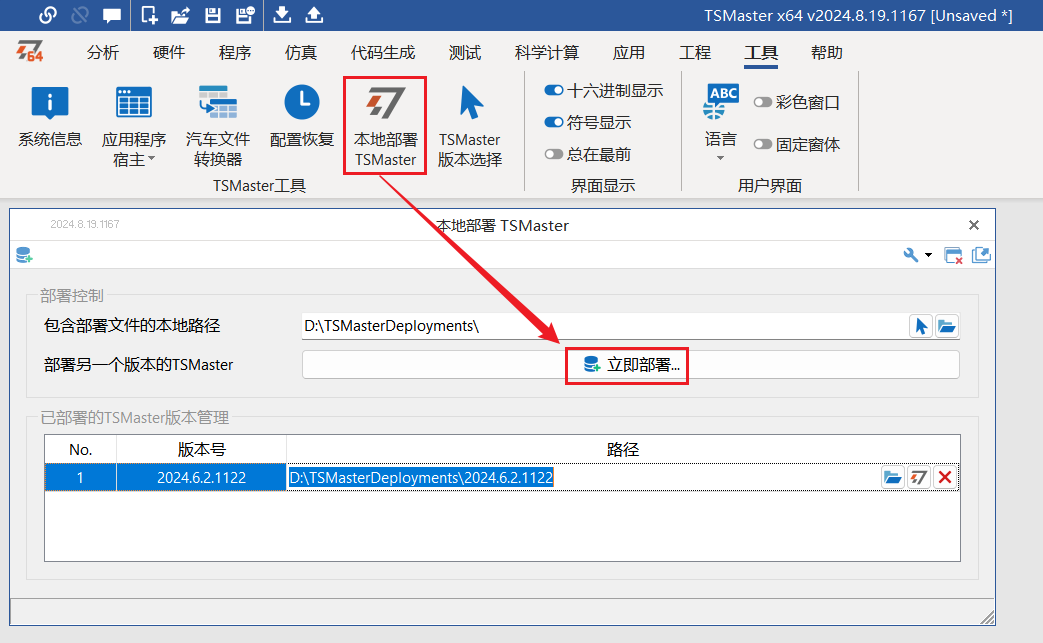Browse folder for deployment path
Screen dimensions: 1043x643
tap(947, 326)
